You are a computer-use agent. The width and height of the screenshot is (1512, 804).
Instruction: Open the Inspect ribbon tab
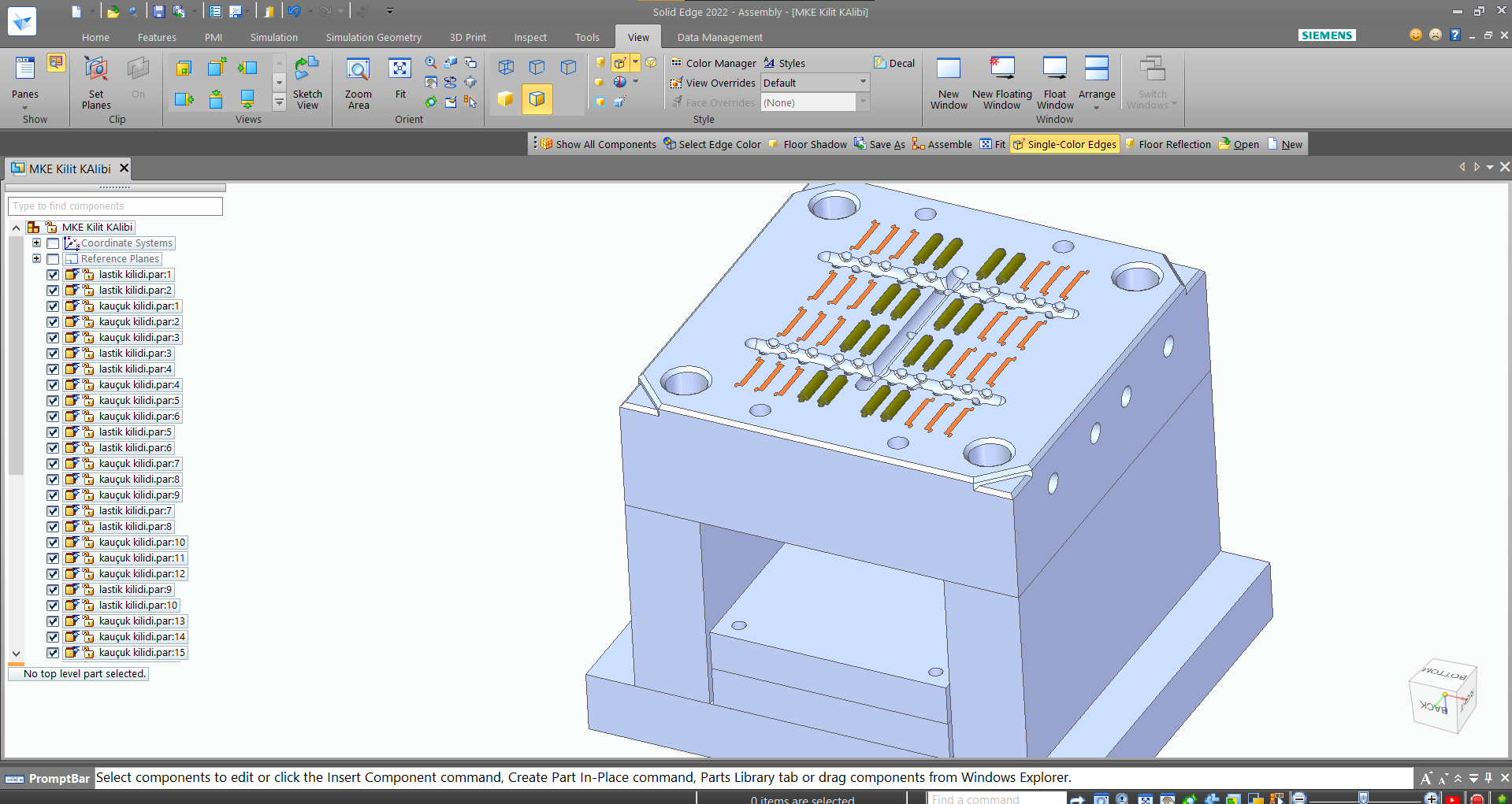(x=530, y=37)
